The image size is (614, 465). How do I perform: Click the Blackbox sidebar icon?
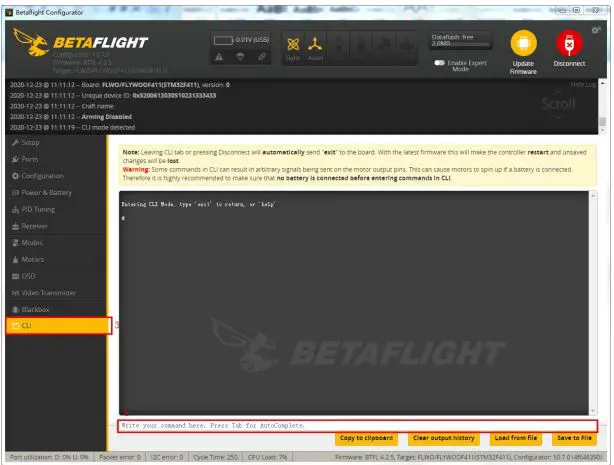pyautogui.click(x=15, y=309)
